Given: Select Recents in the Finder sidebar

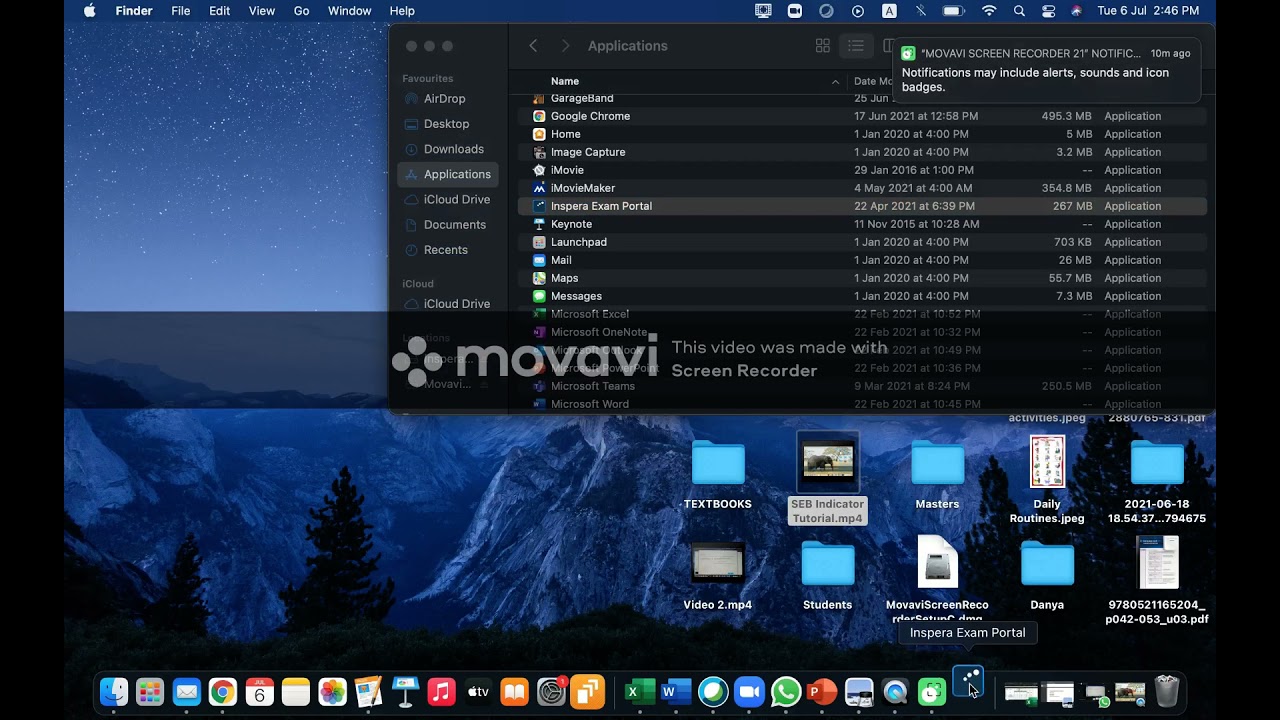Looking at the screenshot, I should (x=444, y=250).
